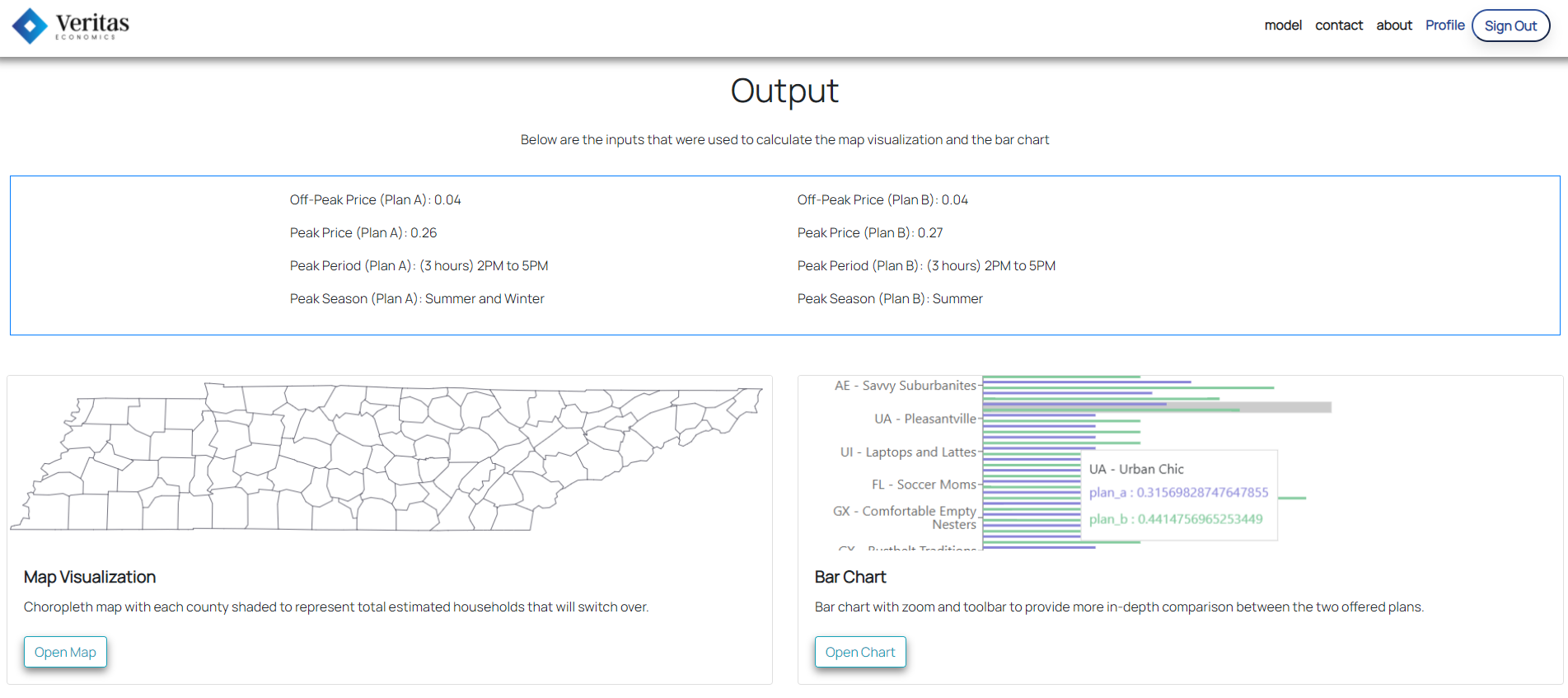Click the Open Chart button

click(x=860, y=652)
